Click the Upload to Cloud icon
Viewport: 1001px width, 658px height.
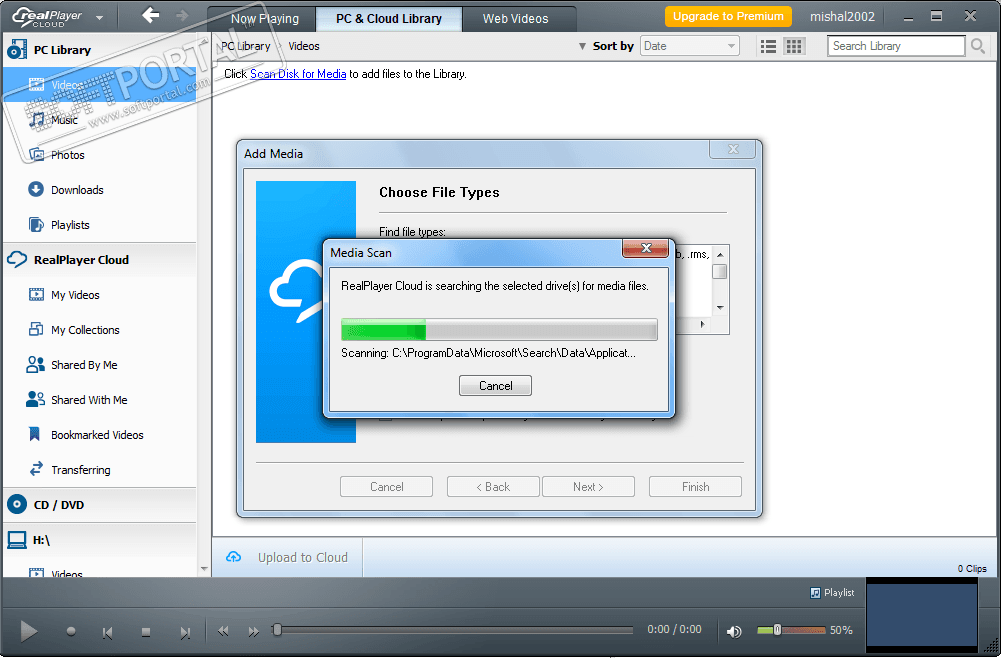pyautogui.click(x=234, y=557)
